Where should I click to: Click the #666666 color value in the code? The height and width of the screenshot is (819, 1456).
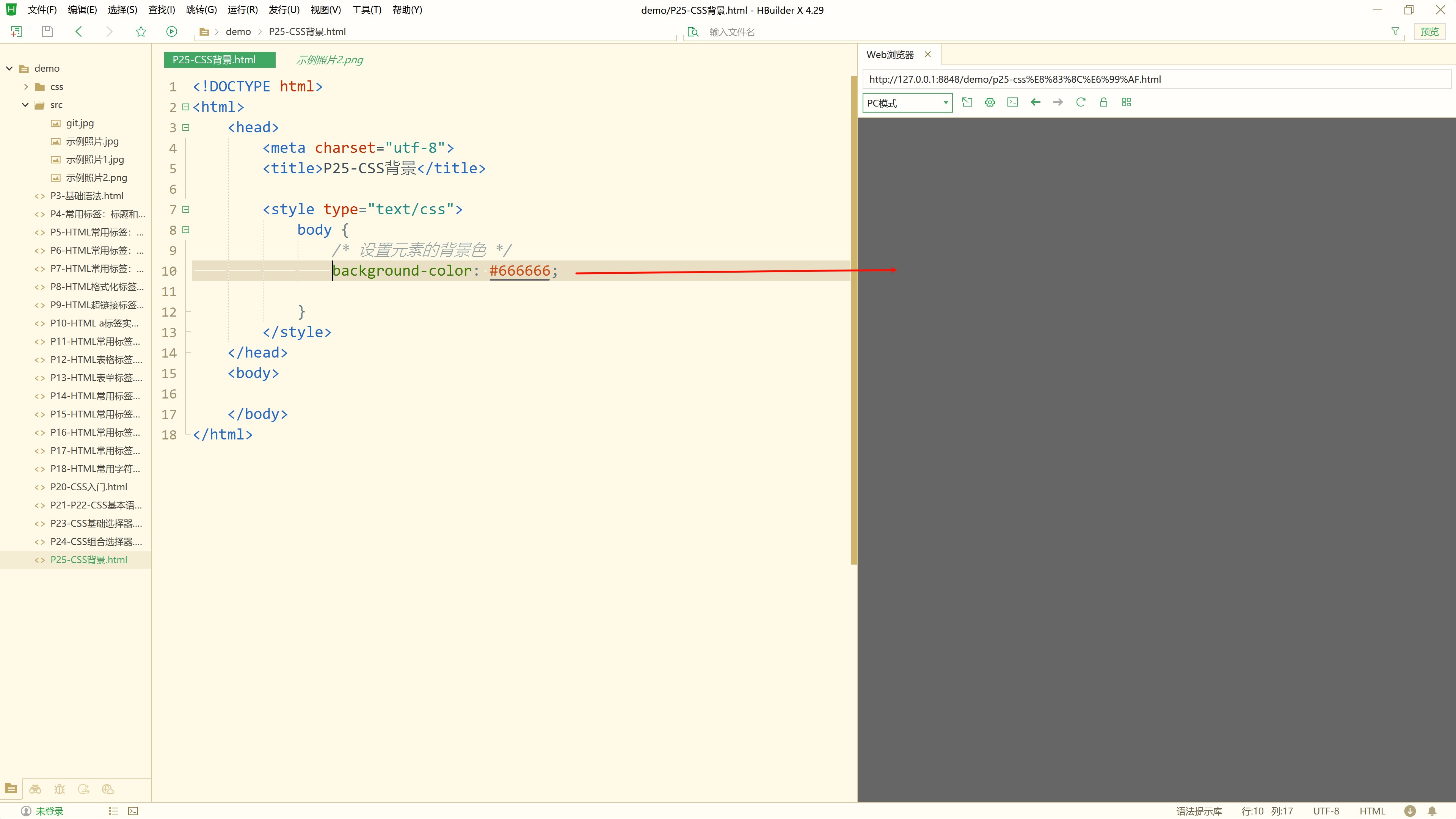(x=519, y=271)
